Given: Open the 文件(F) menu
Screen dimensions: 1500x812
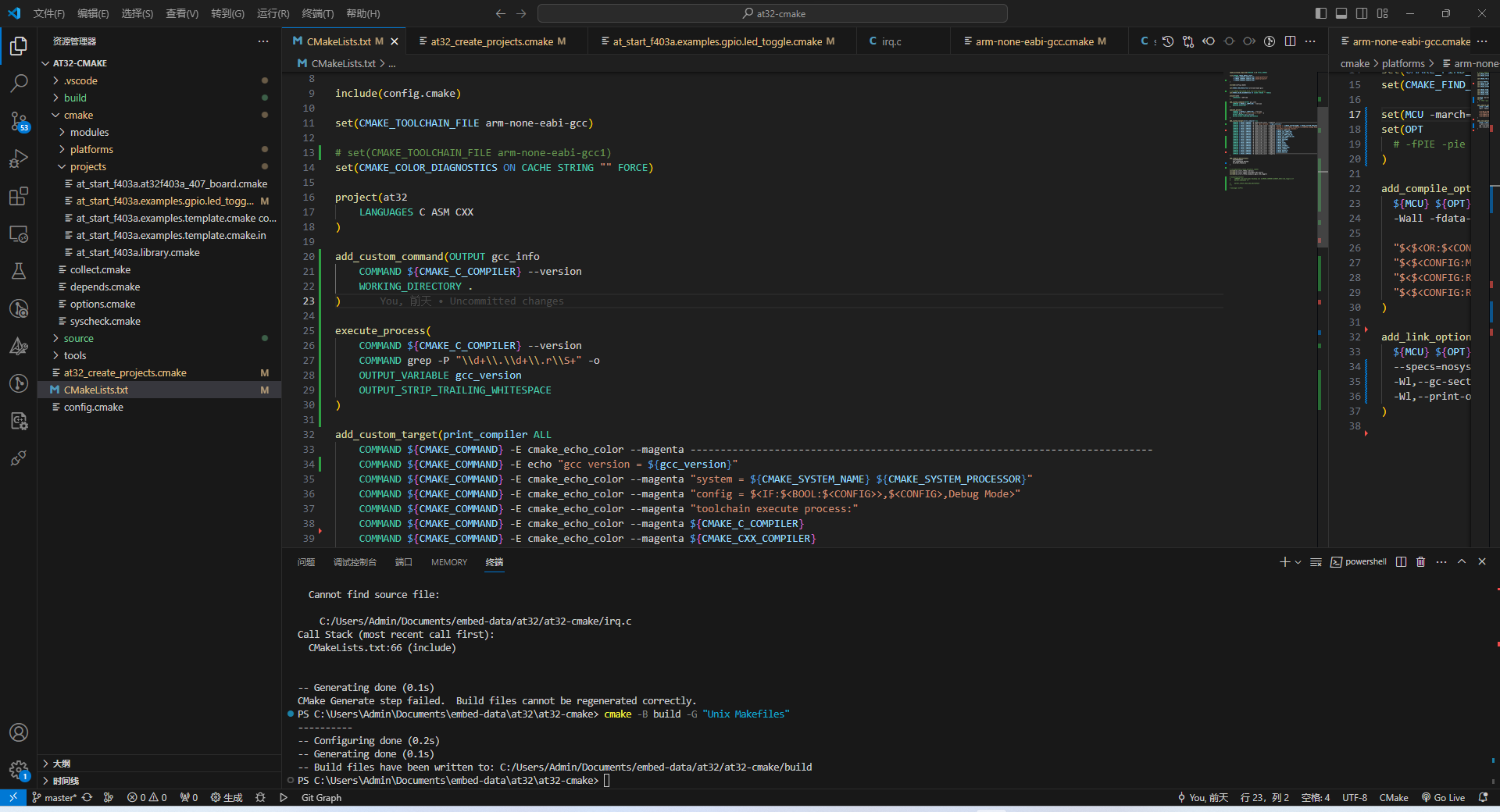Looking at the screenshot, I should click(49, 13).
